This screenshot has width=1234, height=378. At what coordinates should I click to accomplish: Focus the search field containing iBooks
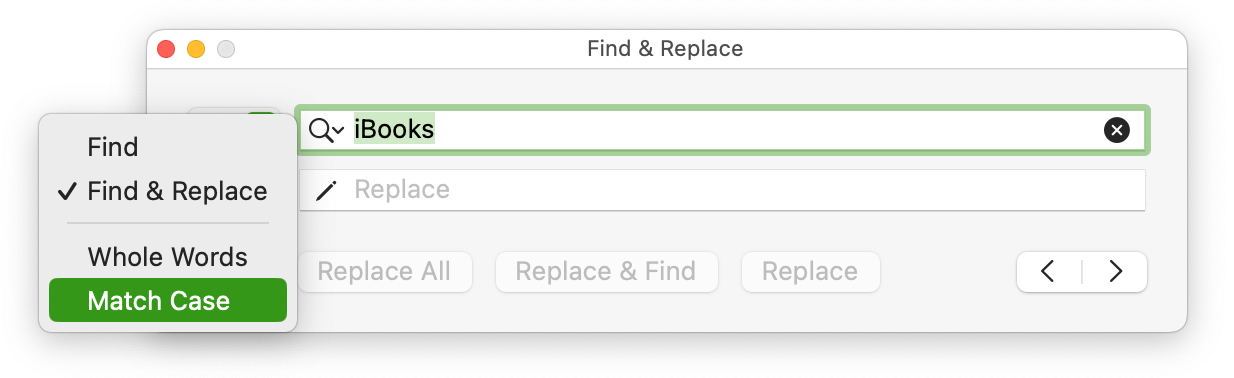722,130
